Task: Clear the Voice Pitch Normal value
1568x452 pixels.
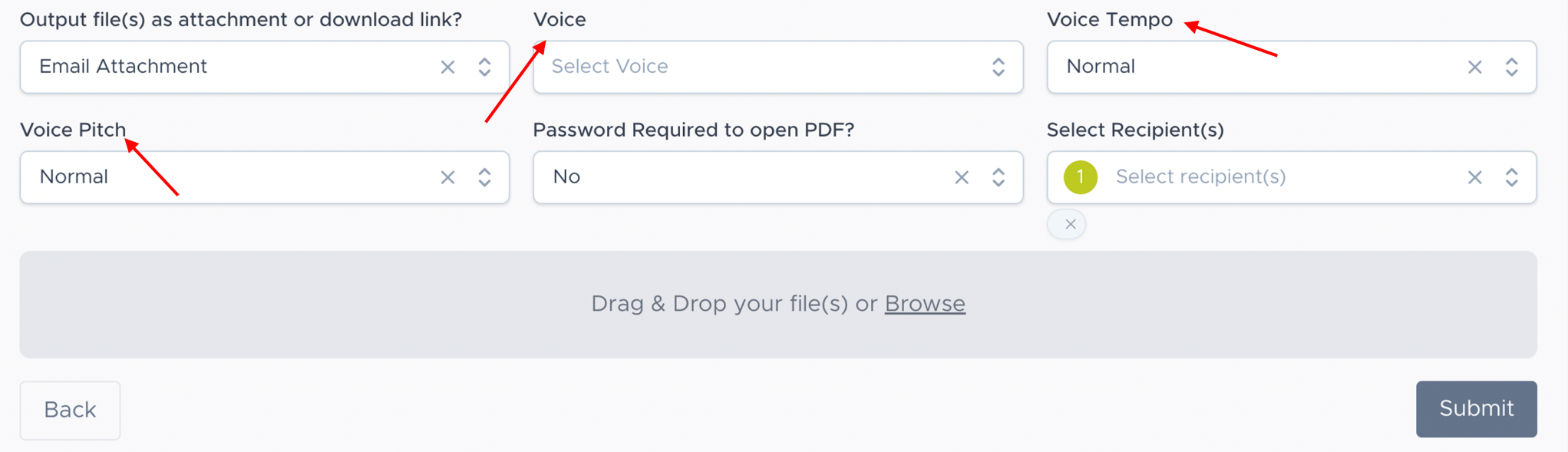Action: pos(447,177)
